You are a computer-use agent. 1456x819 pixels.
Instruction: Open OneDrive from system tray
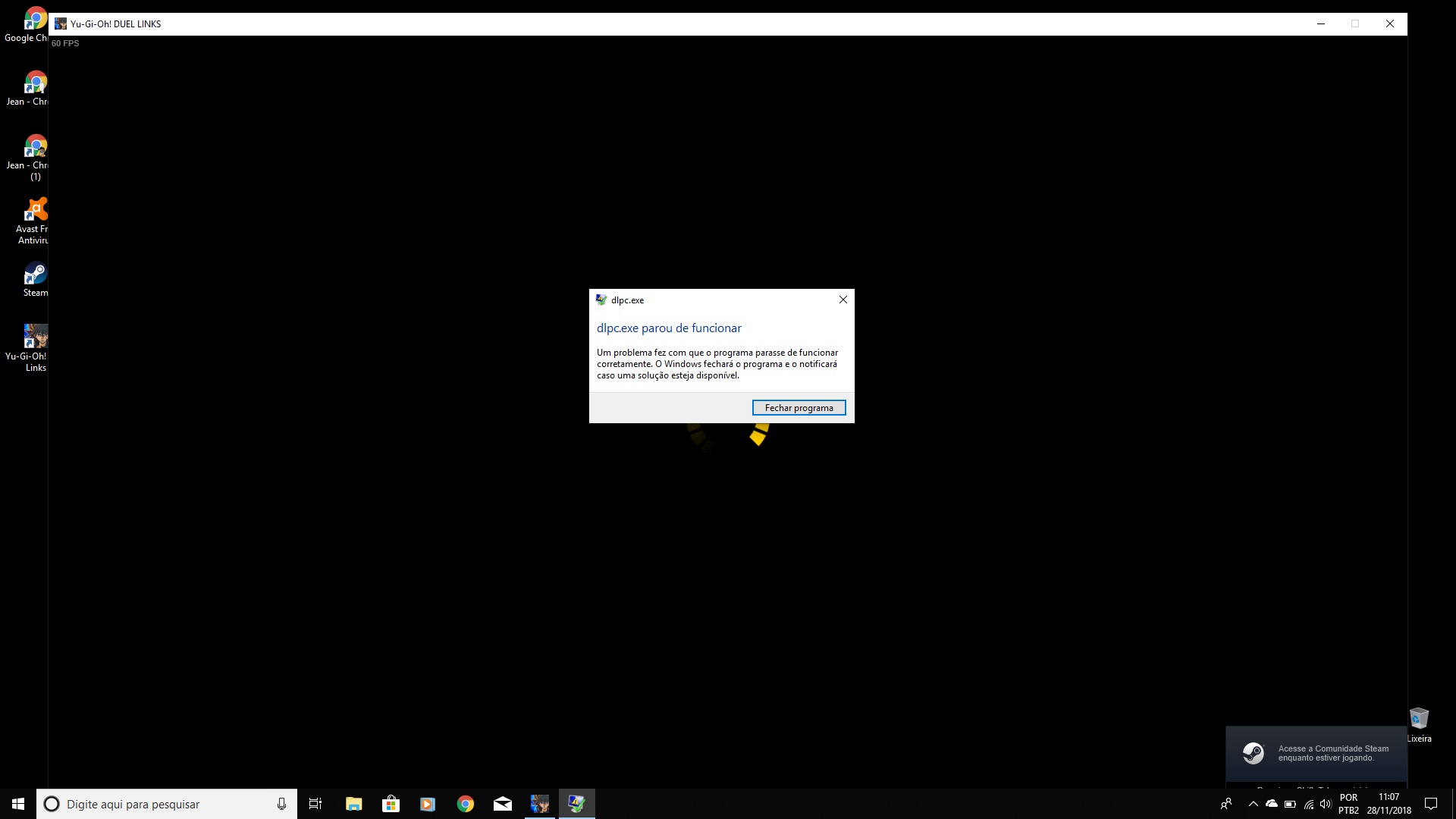coord(1272,804)
